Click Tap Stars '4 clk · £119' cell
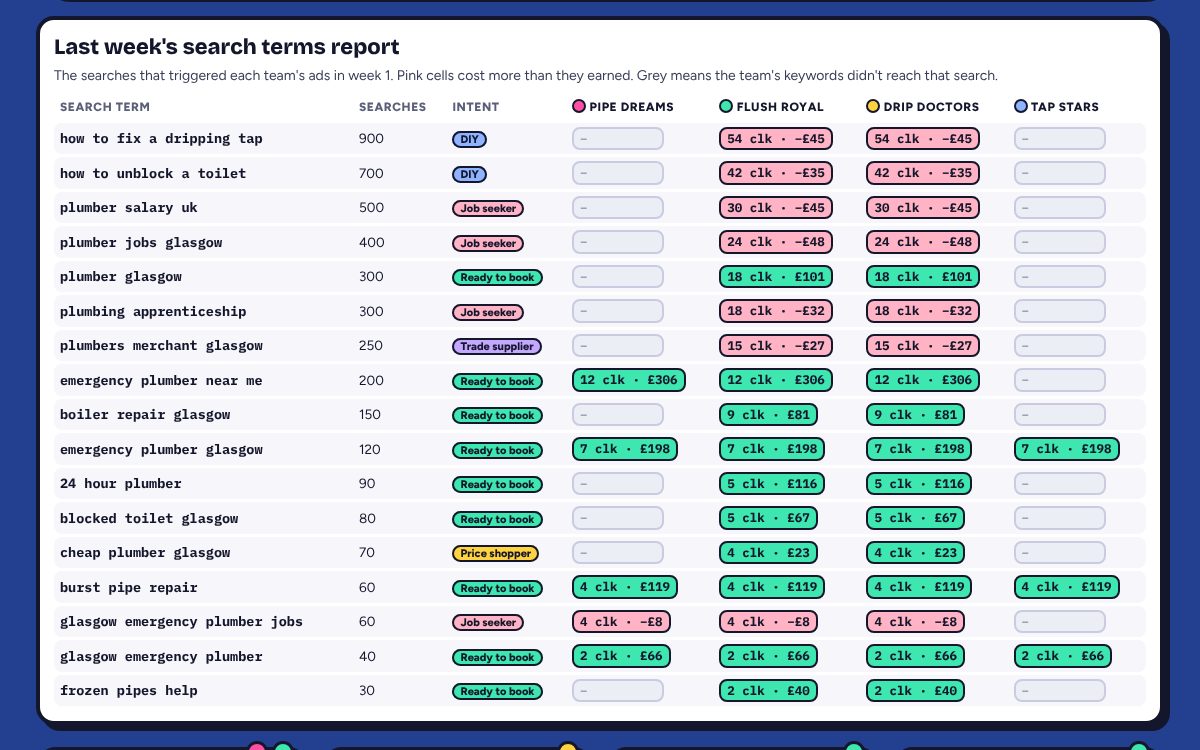 pos(1066,587)
